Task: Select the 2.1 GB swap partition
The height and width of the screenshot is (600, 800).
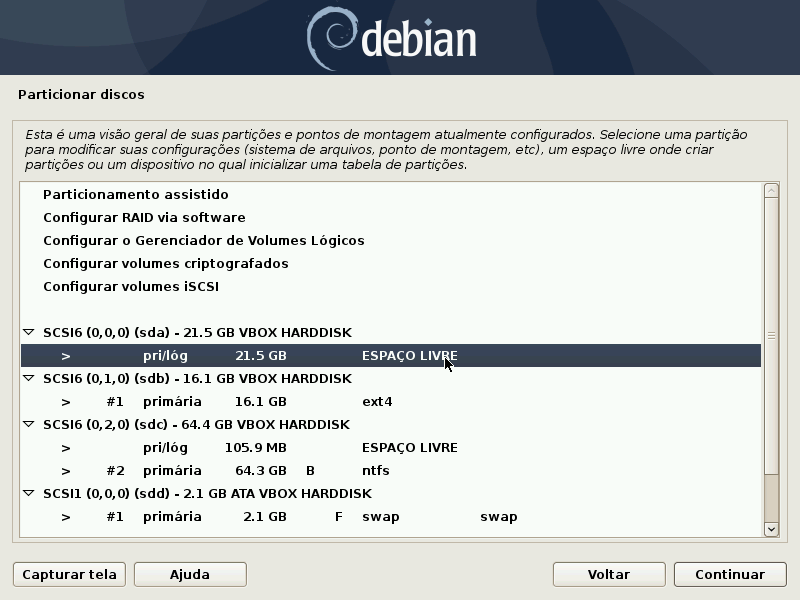Action: tap(391, 516)
